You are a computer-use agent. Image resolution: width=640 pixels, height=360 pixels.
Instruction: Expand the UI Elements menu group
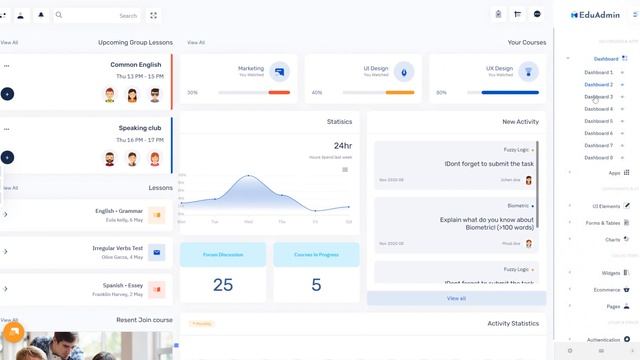click(x=570, y=206)
